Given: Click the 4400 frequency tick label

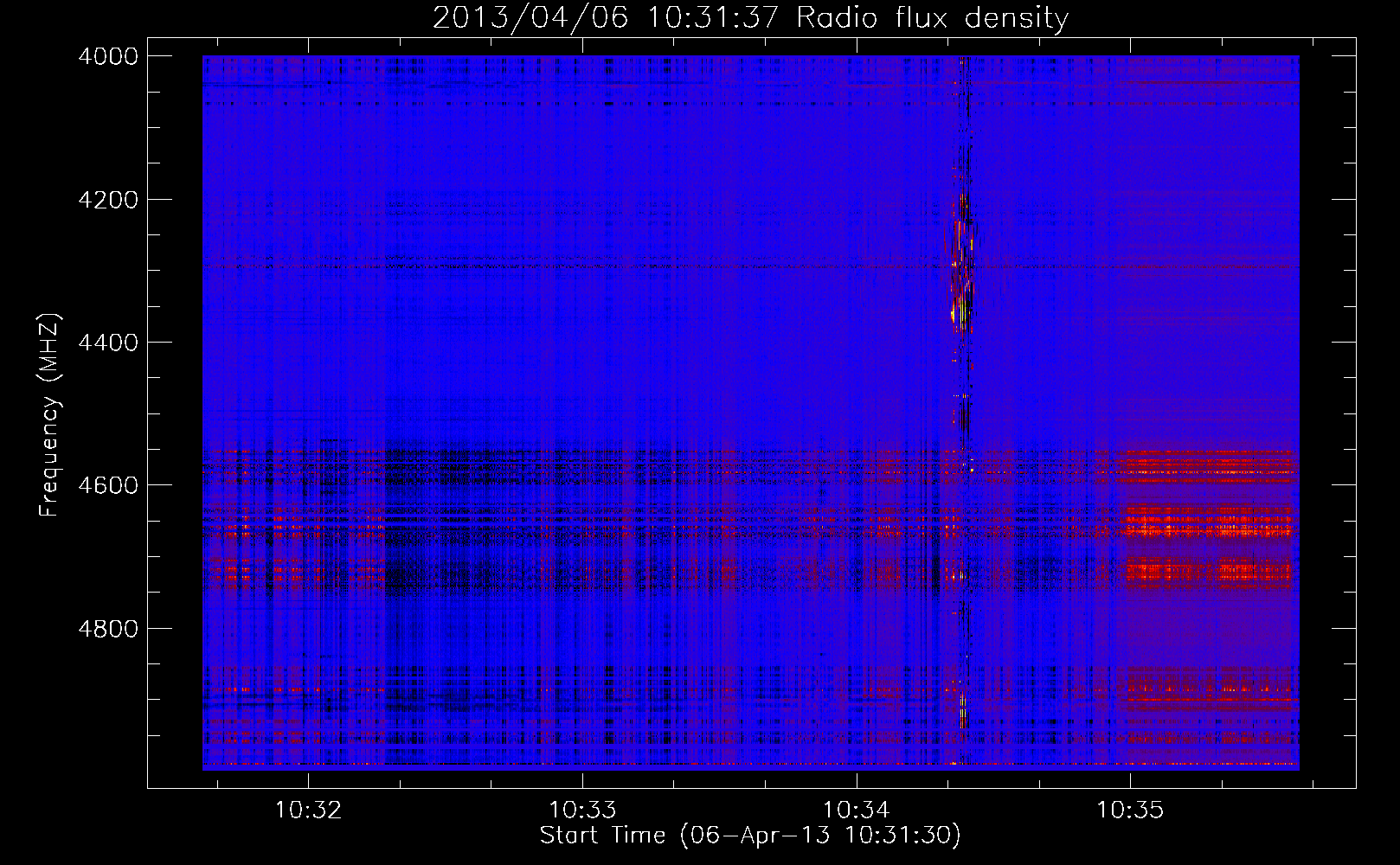Looking at the screenshot, I should pos(108,343).
